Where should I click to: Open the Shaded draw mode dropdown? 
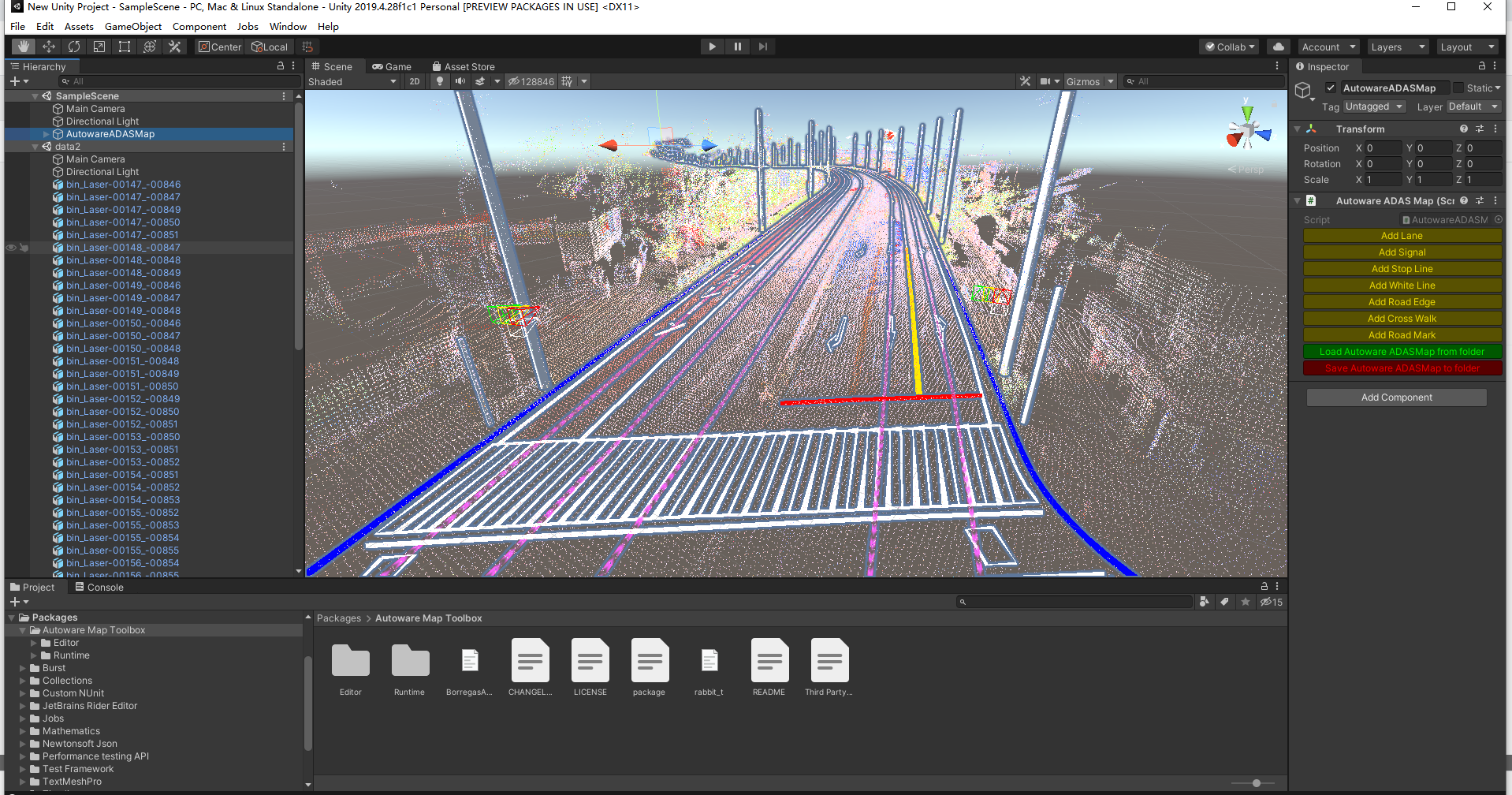point(352,81)
